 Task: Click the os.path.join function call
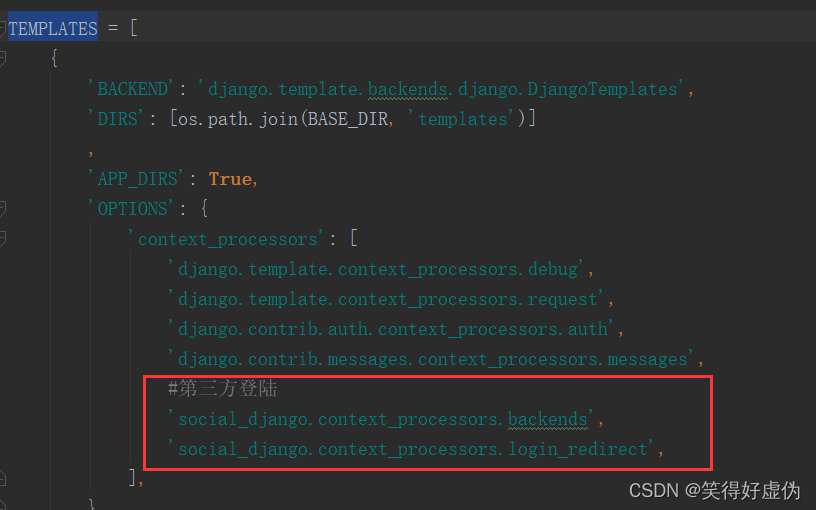click(x=238, y=119)
